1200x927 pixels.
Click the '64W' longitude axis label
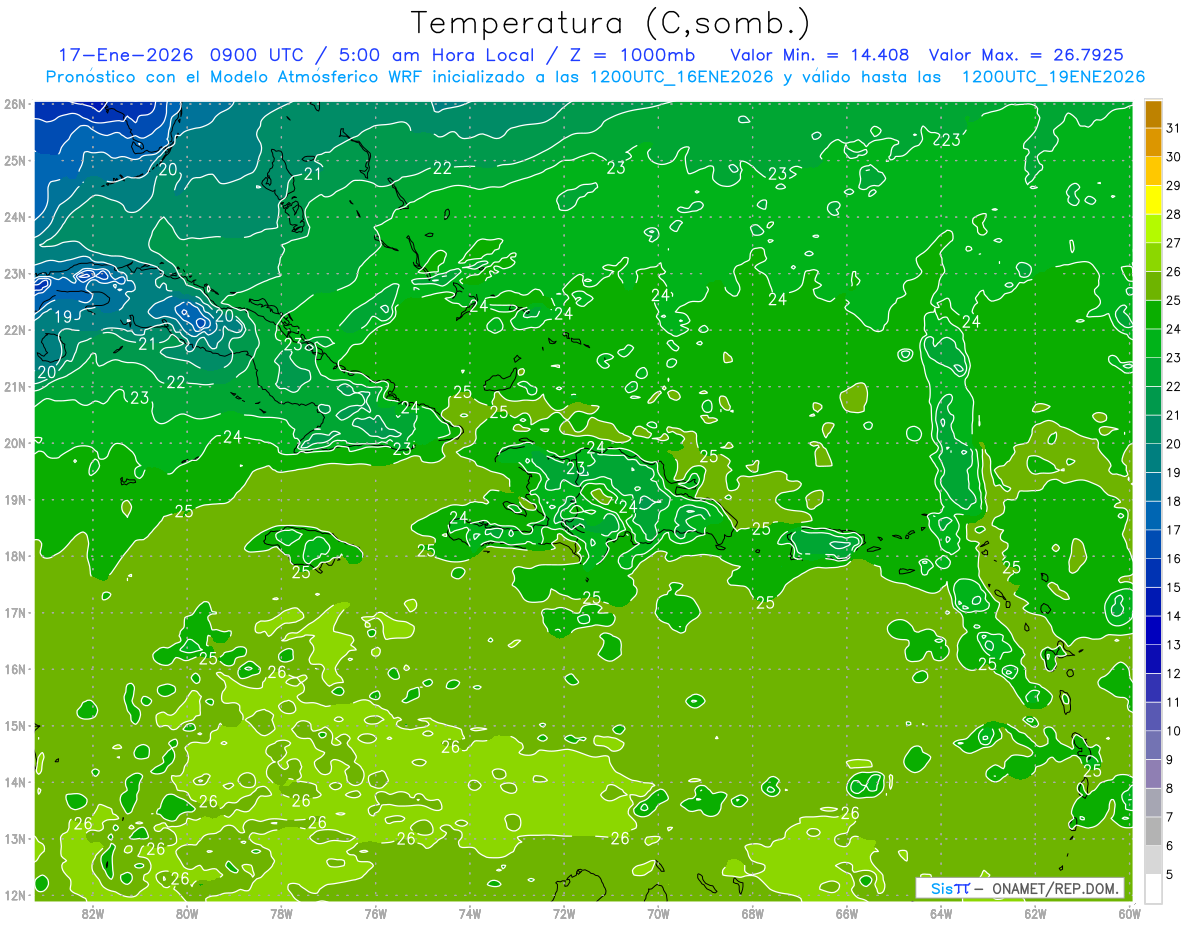pyautogui.click(x=941, y=913)
